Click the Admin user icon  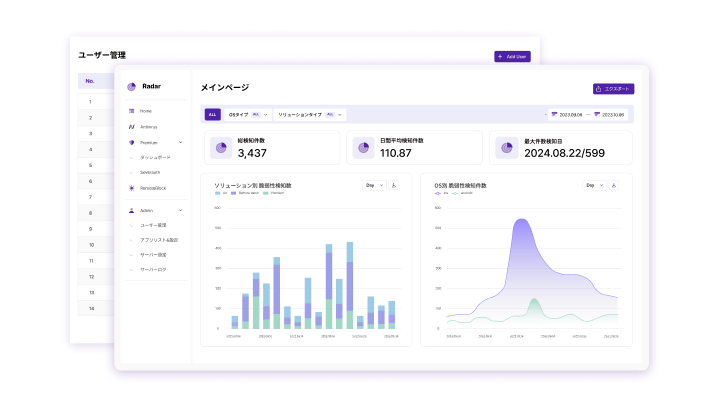click(x=132, y=210)
